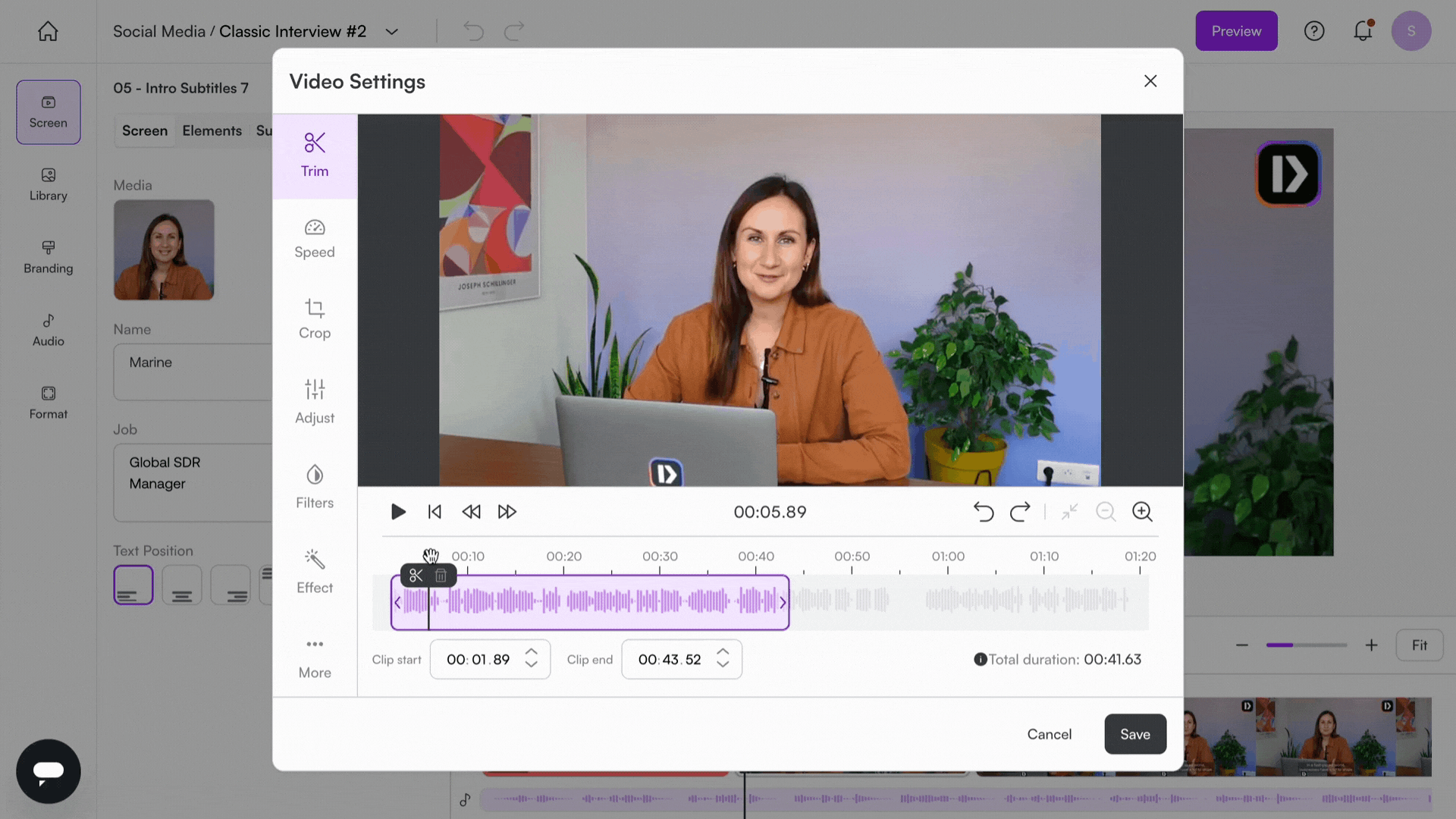Rewind the video

click(x=471, y=512)
